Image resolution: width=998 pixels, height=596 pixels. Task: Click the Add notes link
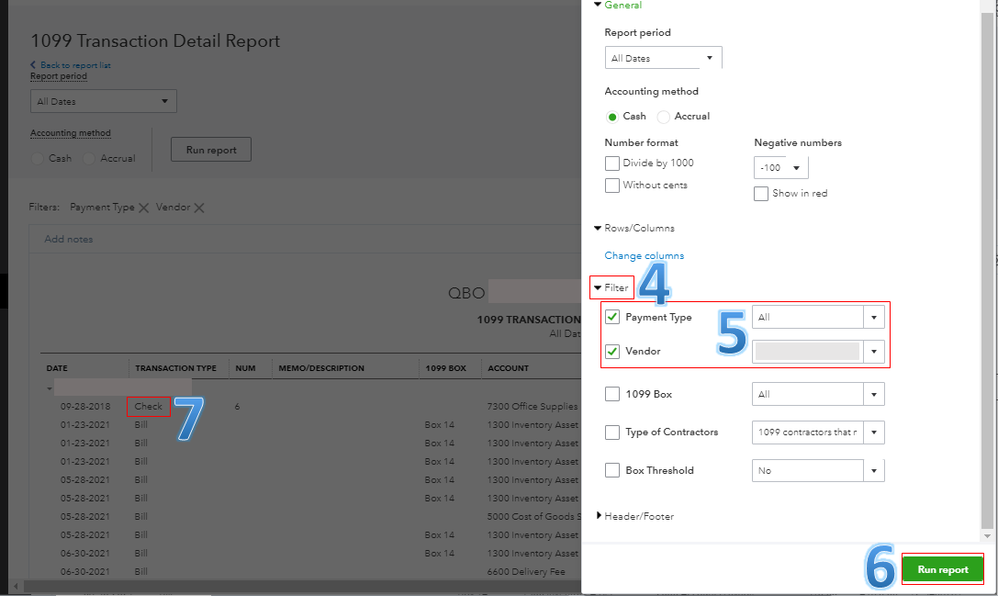click(69, 239)
